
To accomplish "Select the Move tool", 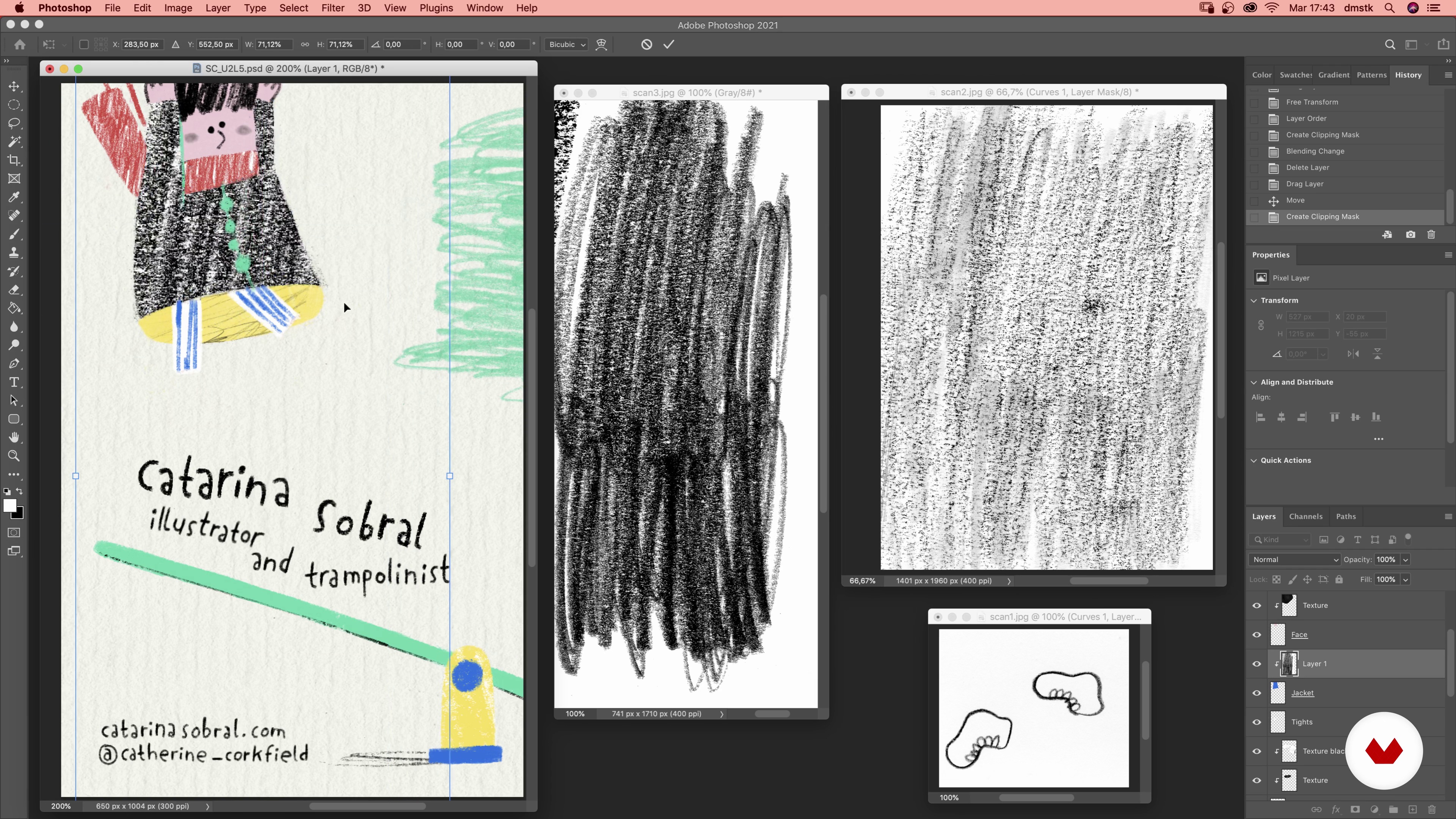I will coord(14,86).
